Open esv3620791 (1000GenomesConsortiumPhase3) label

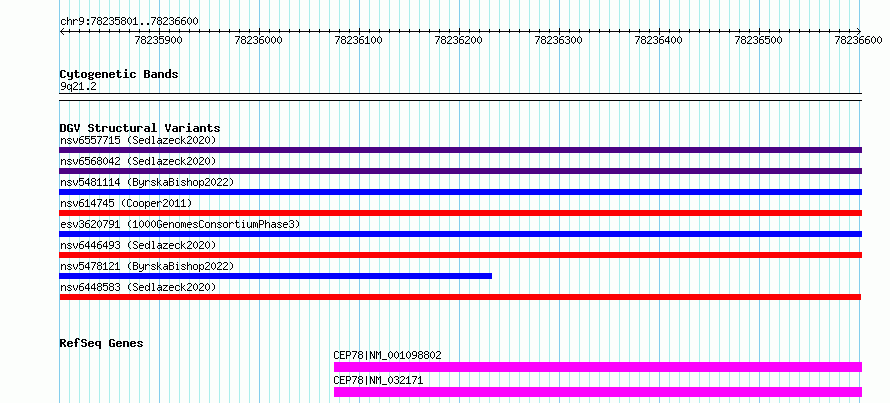pos(180,224)
